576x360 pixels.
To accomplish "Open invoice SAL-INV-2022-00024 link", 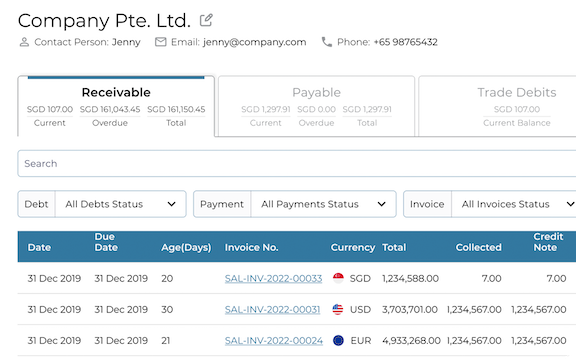I will tap(274, 341).
